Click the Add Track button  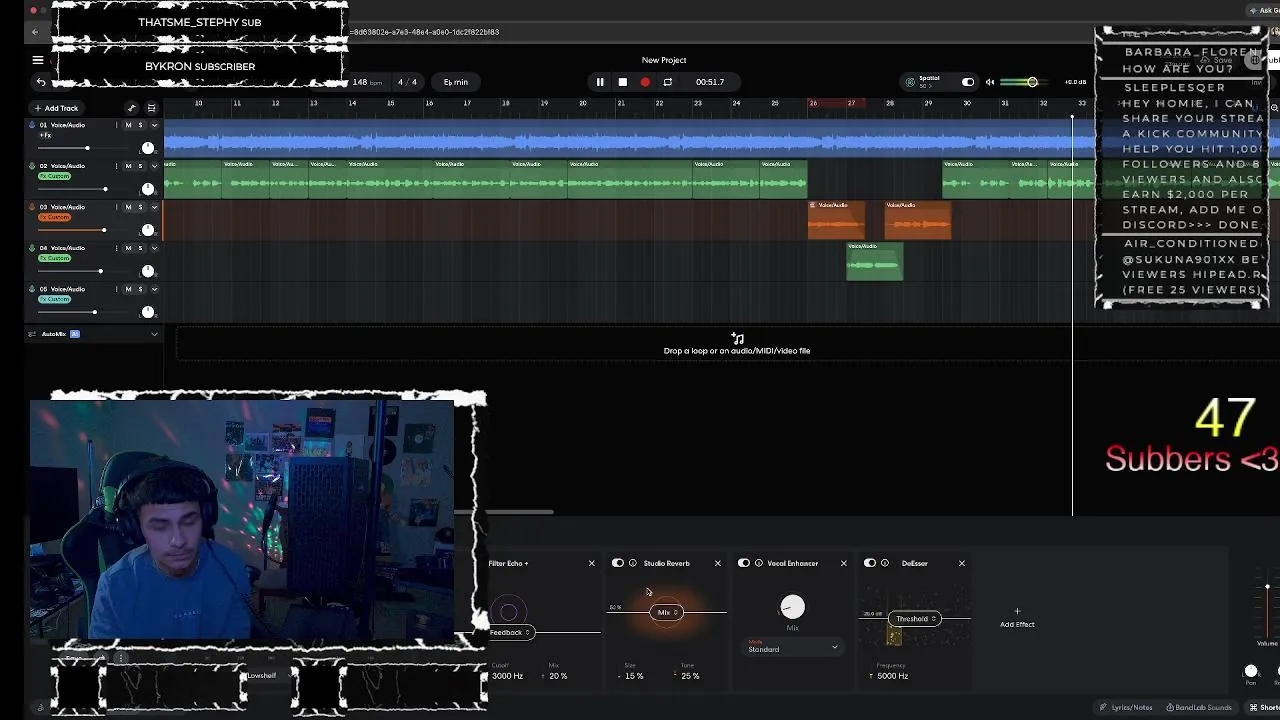(56, 108)
